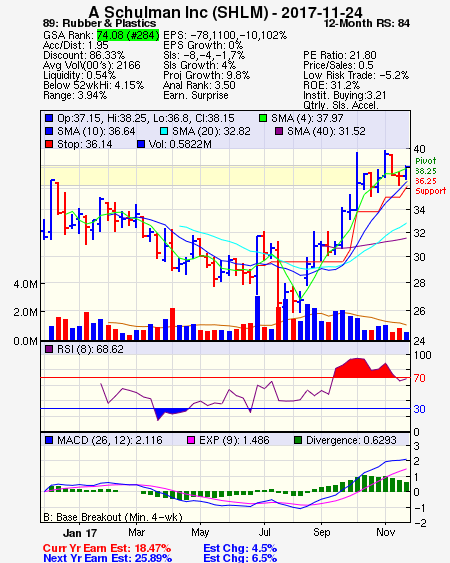Click the green Divergence legend swatch

[298, 440]
